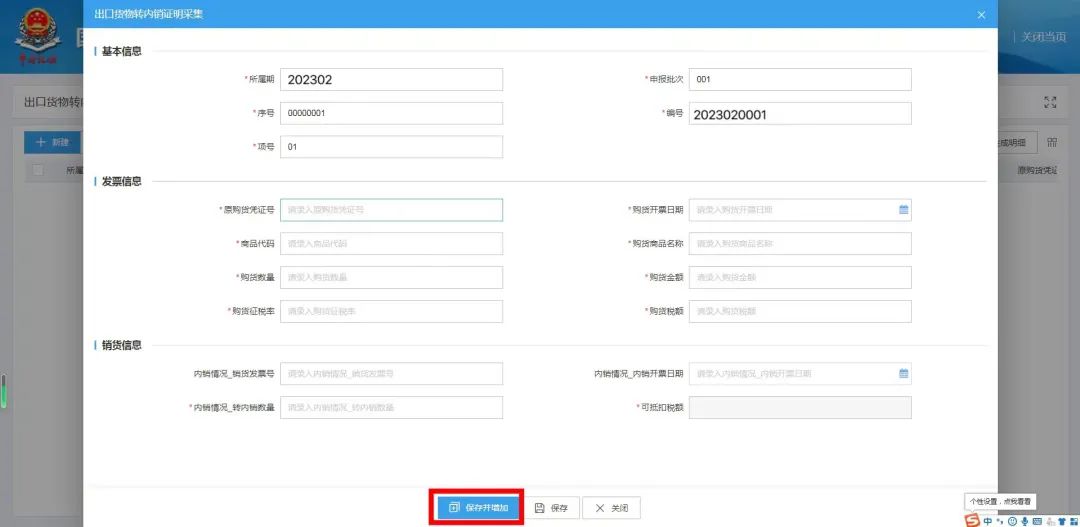The image size is (1080, 527).
Task: Click the 内销情况_转内销数量 input field
Action: tap(391, 407)
